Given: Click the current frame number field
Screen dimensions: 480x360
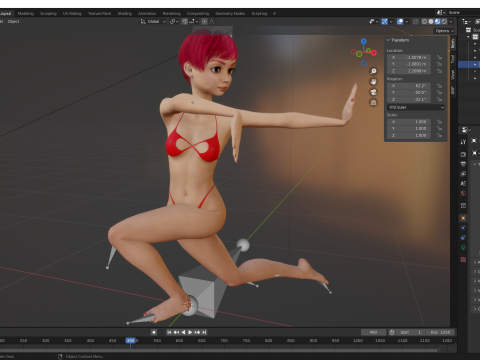Looking at the screenshot, I should 373,332.
